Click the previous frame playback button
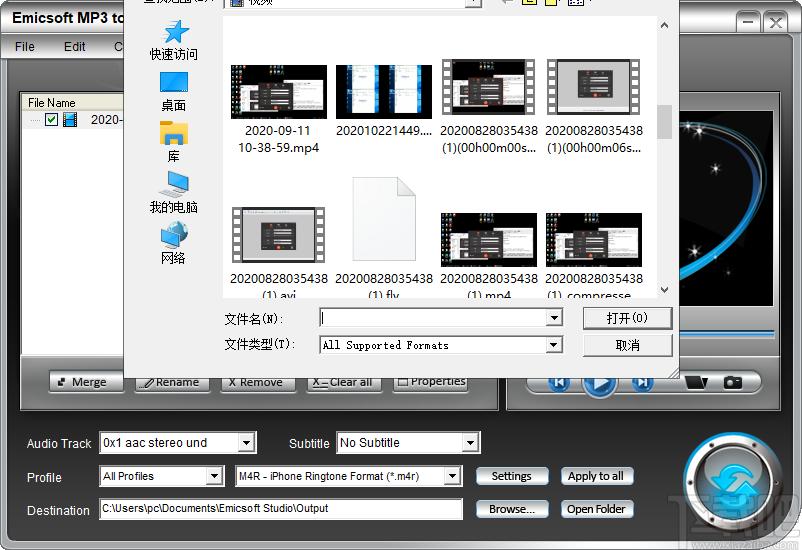This screenshot has height=550, width=802. click(x=559, y=382)
